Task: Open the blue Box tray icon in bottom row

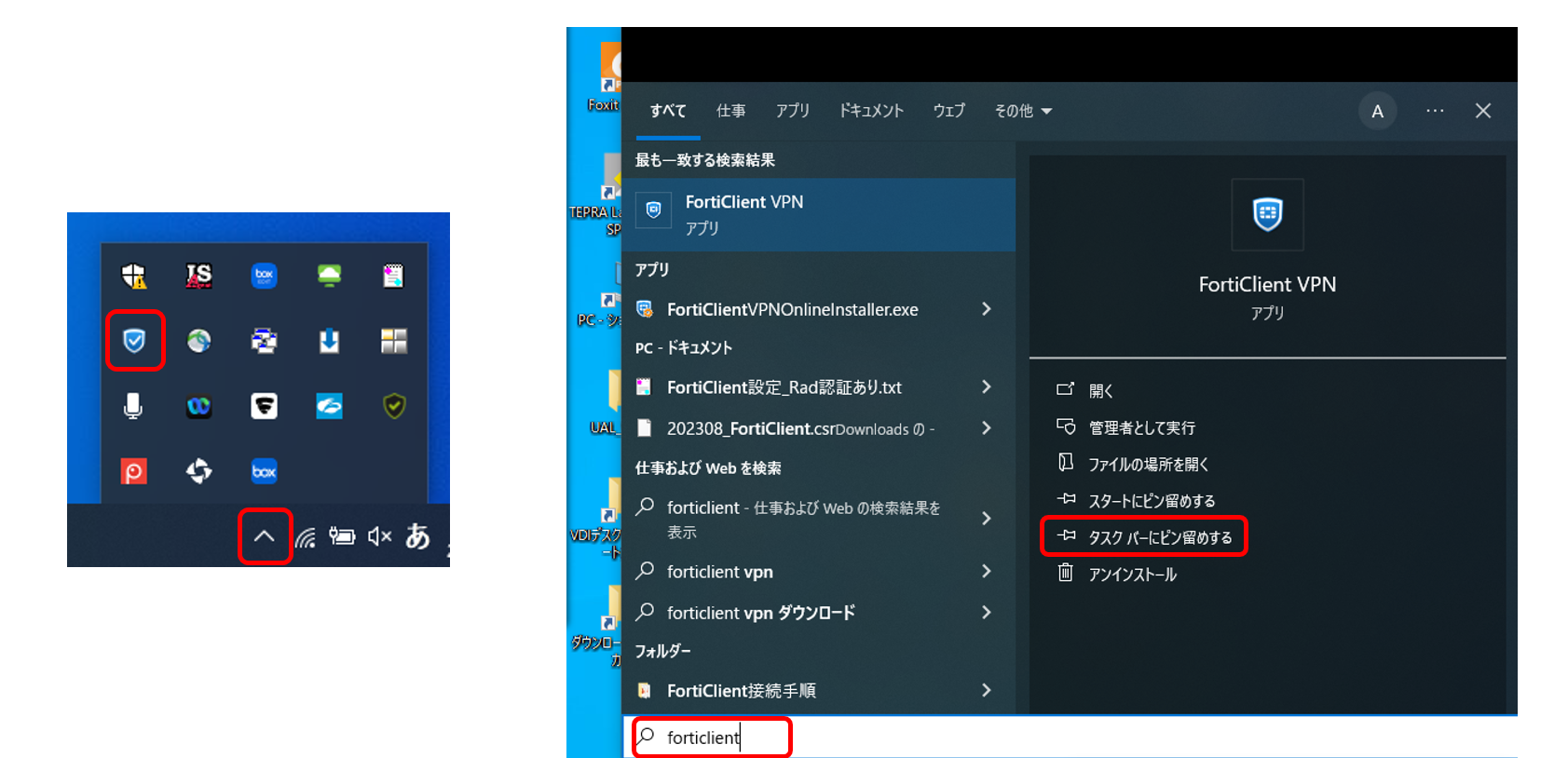Action: click(265, 471)
